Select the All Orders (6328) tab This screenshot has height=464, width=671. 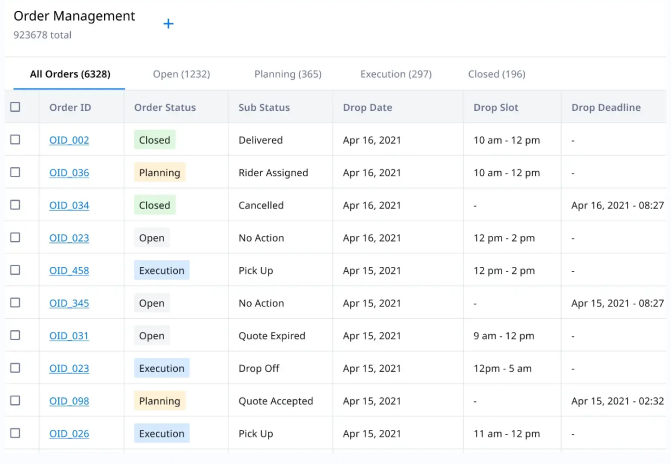coord(70,74)
